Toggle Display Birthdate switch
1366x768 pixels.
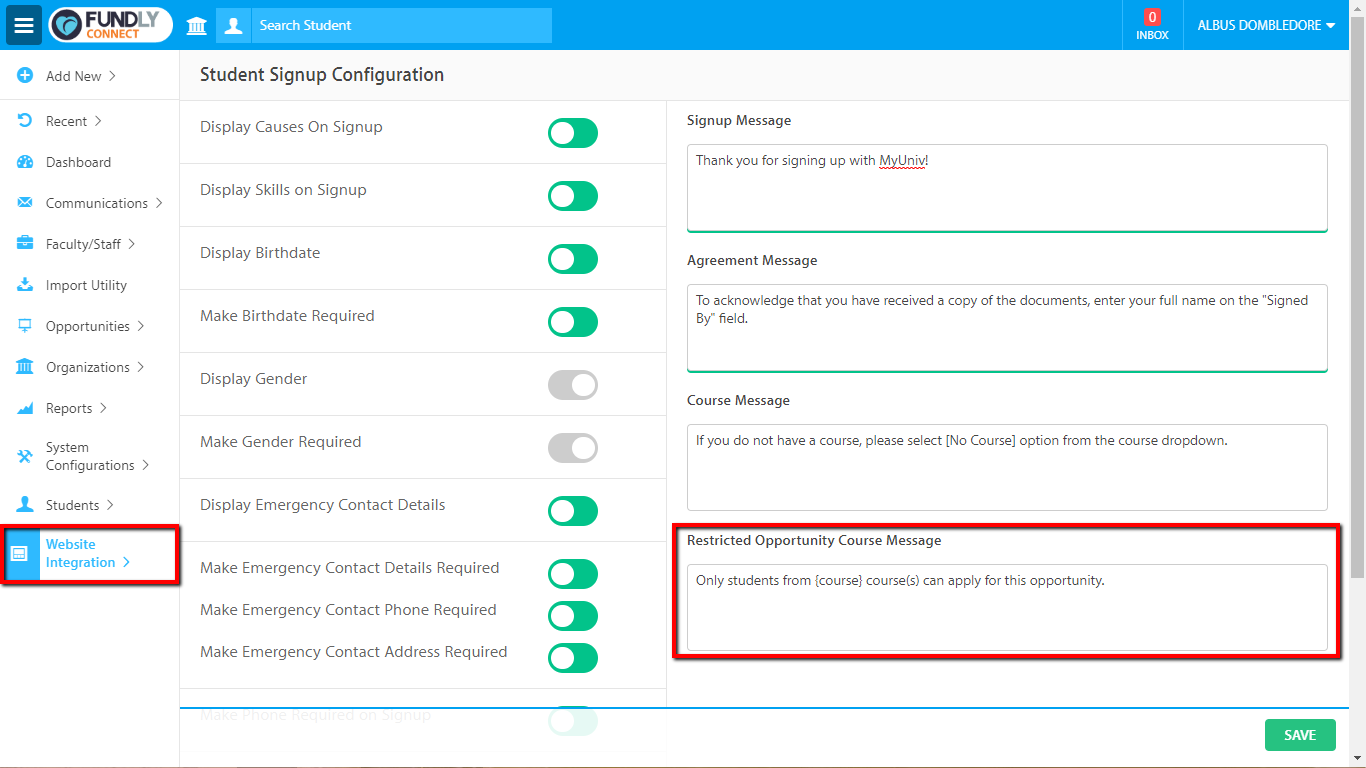(x=573, y=259)
